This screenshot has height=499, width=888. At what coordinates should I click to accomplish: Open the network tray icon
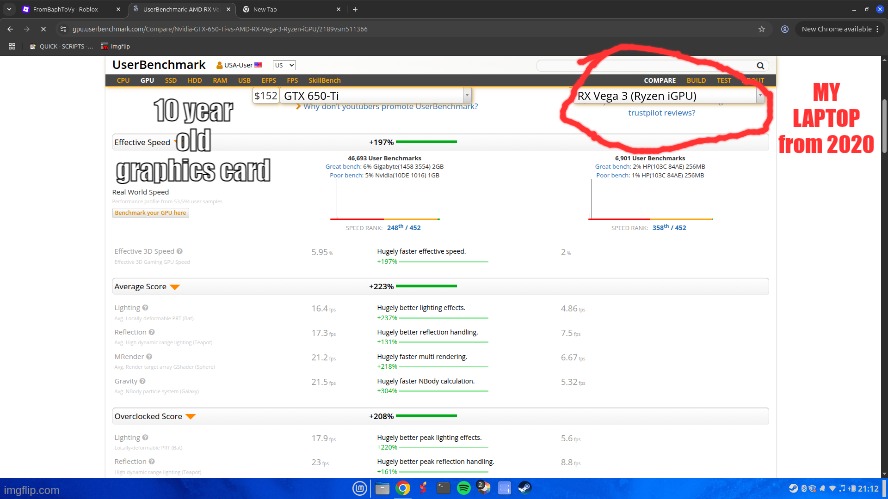coord(832,488)
